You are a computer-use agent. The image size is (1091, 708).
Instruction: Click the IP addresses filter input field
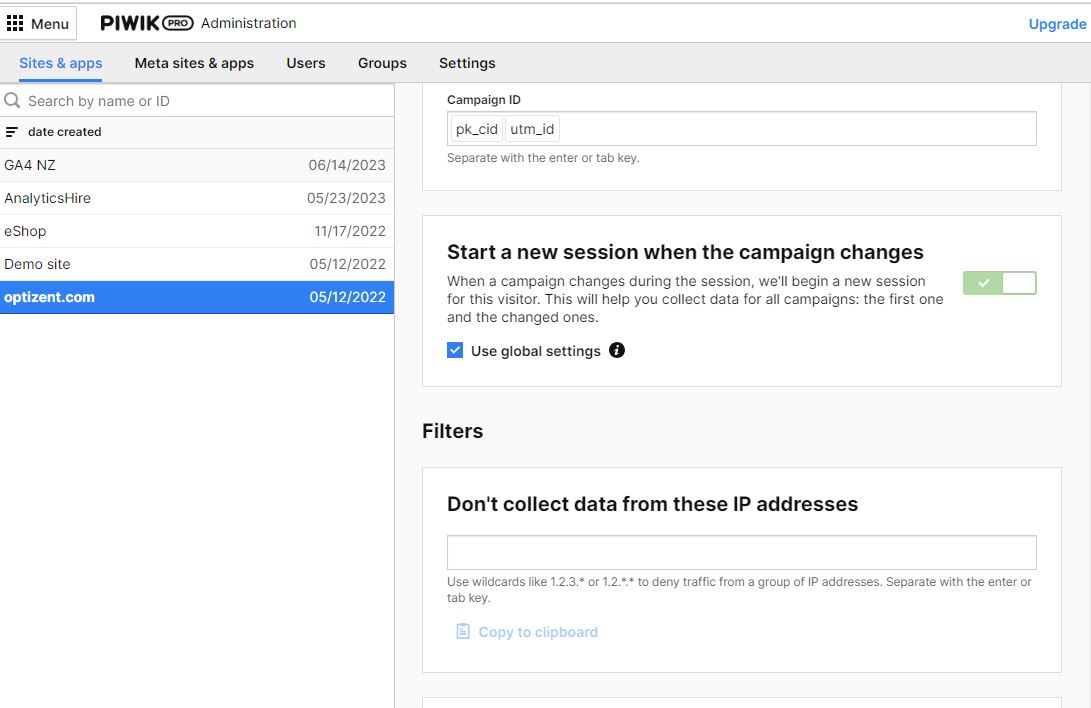pyautogui.click(x=741, y=551)
